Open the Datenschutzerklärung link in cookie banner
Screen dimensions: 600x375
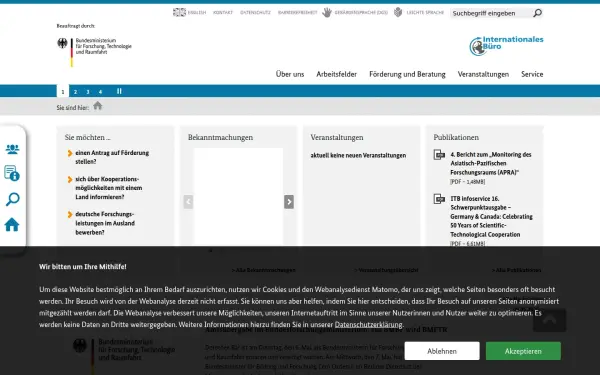(368, 324)
